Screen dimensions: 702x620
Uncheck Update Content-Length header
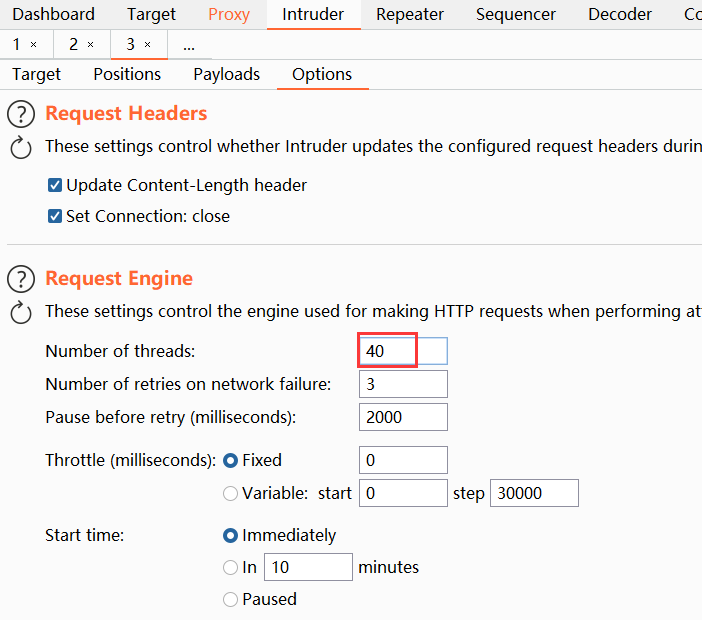(x=55, y=186)
